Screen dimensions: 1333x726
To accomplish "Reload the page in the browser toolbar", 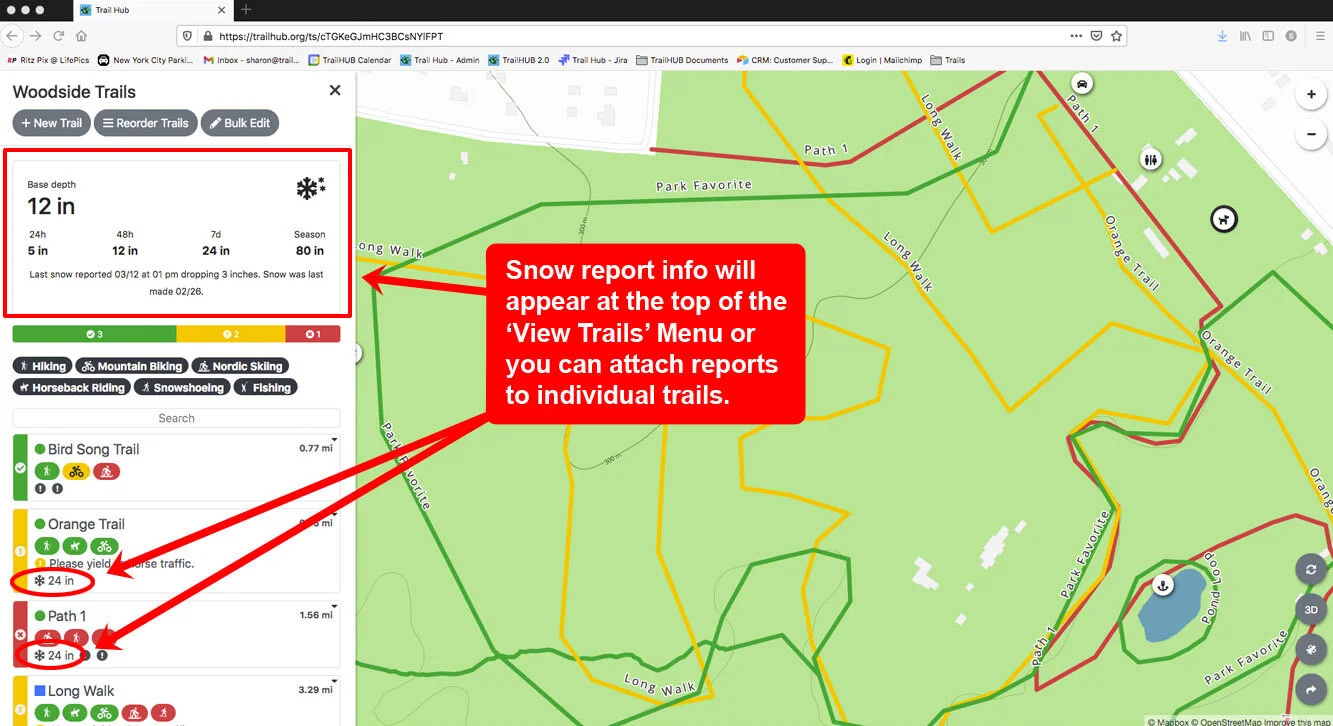I will 58,36.
